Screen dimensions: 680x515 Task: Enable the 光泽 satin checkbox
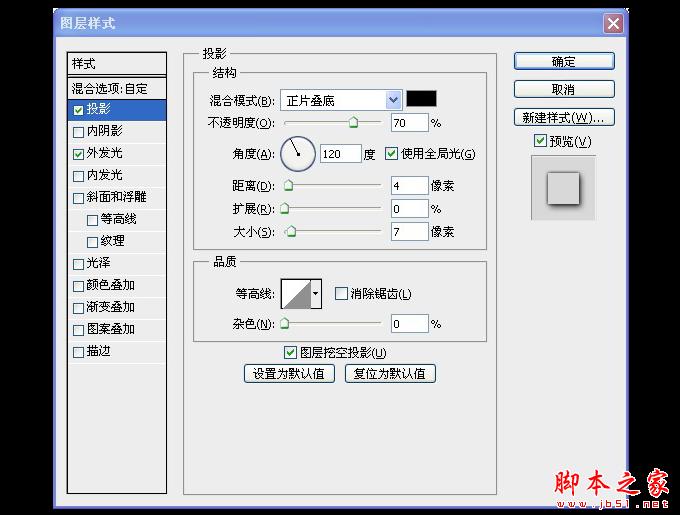tap(78, 264)
